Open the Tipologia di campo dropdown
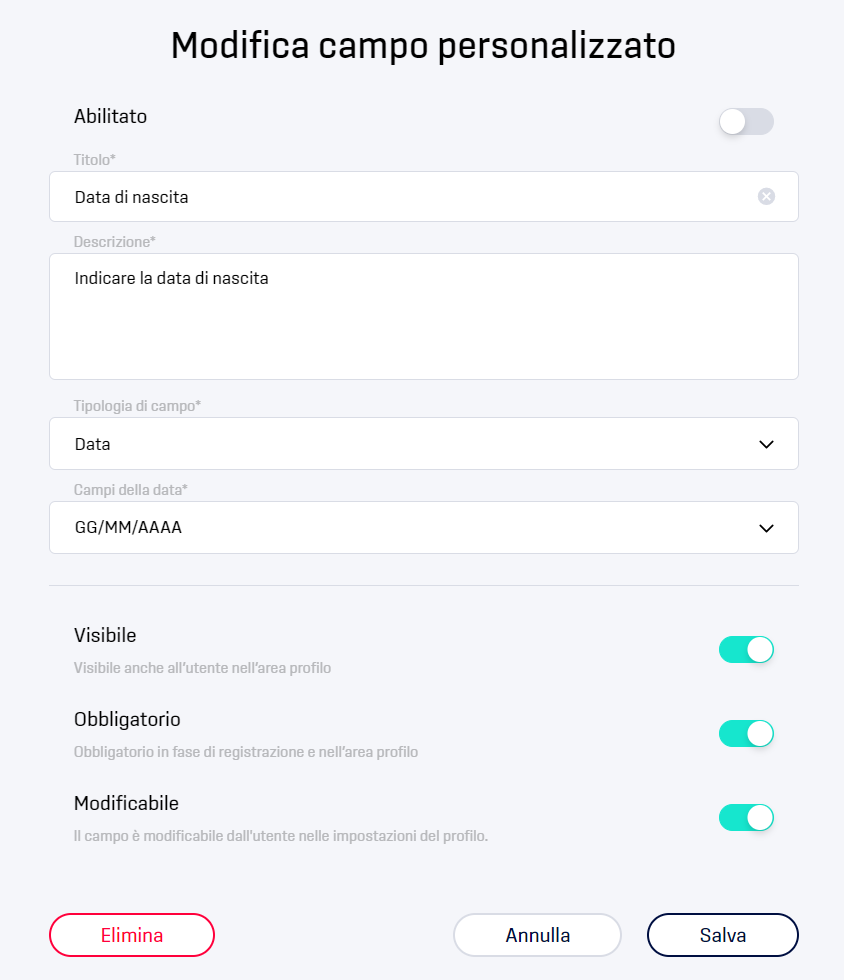 click(x=424, y=444)
